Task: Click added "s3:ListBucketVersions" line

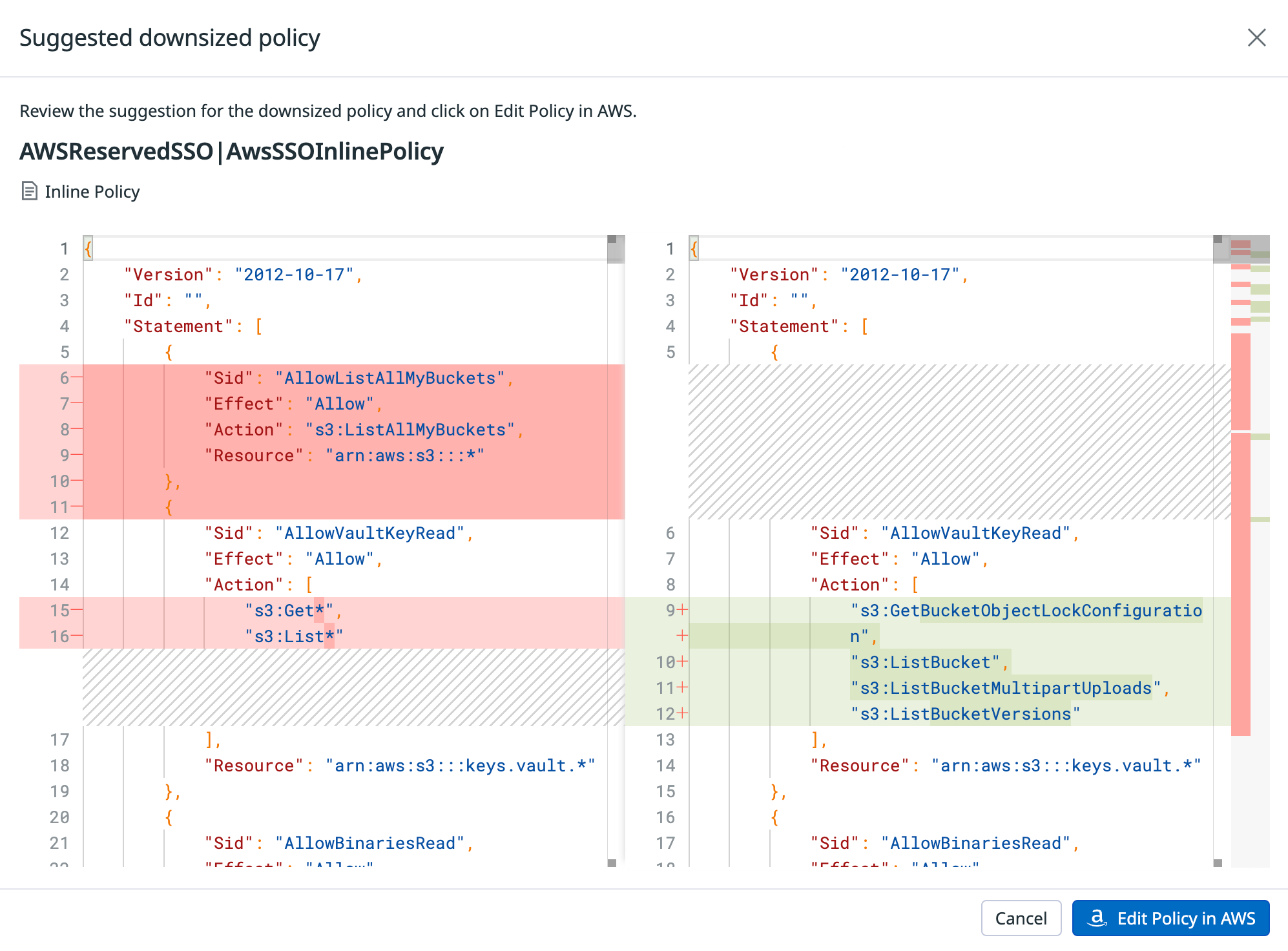Action: [x=965, y=714]
